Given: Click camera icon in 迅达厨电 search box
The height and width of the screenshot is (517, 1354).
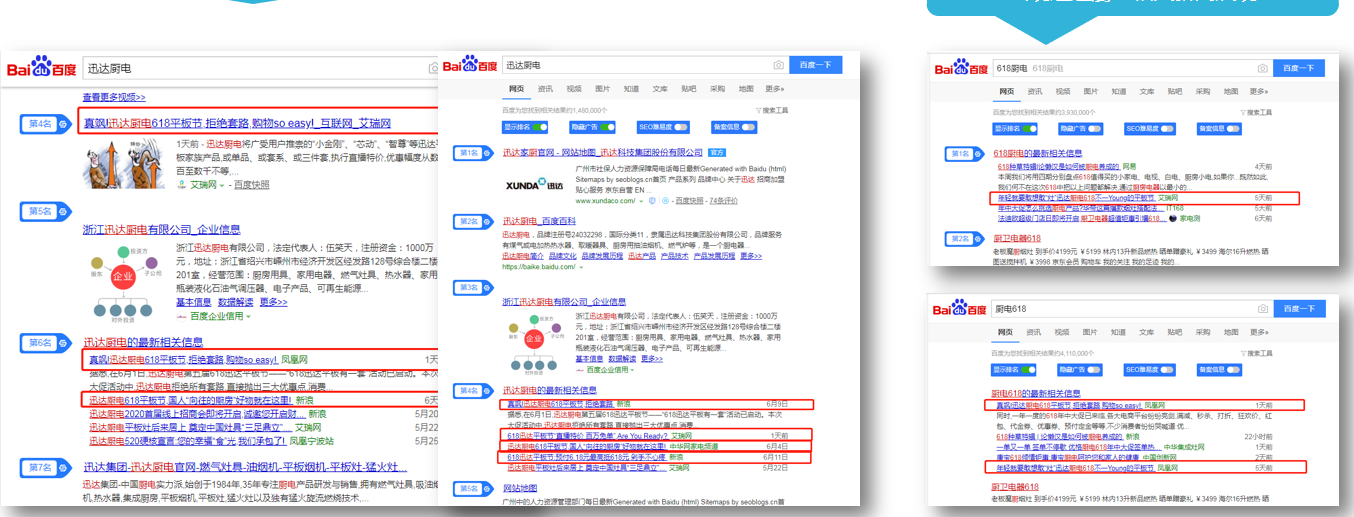Looking at the screenshot, I should [x=778, y=65].
